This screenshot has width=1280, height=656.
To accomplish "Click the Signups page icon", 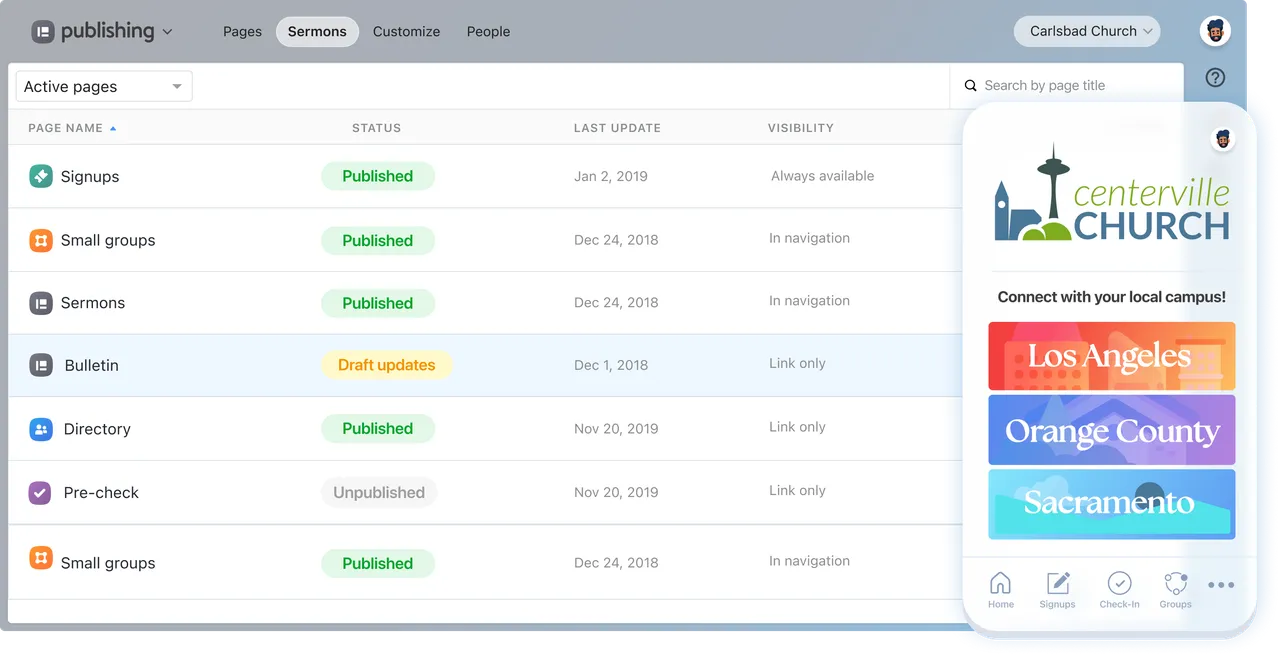I will [40, 176].
